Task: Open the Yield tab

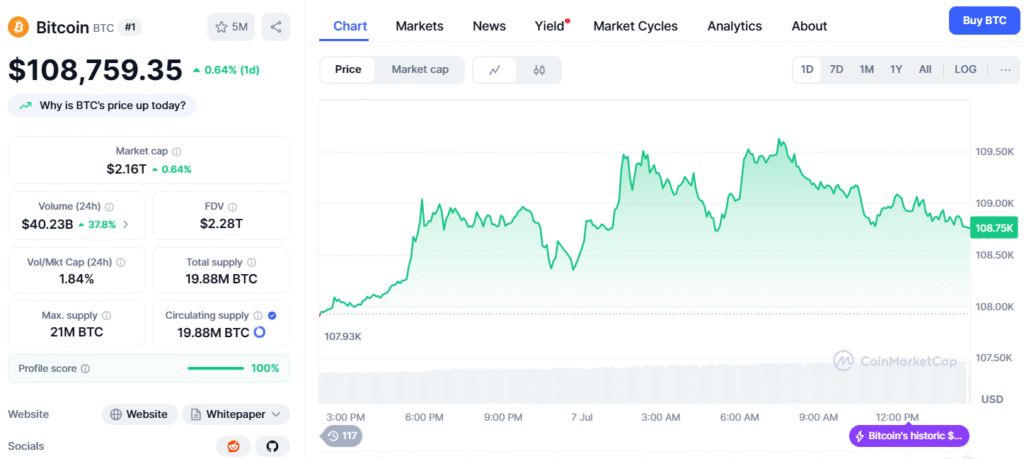Action: [551, 26]
